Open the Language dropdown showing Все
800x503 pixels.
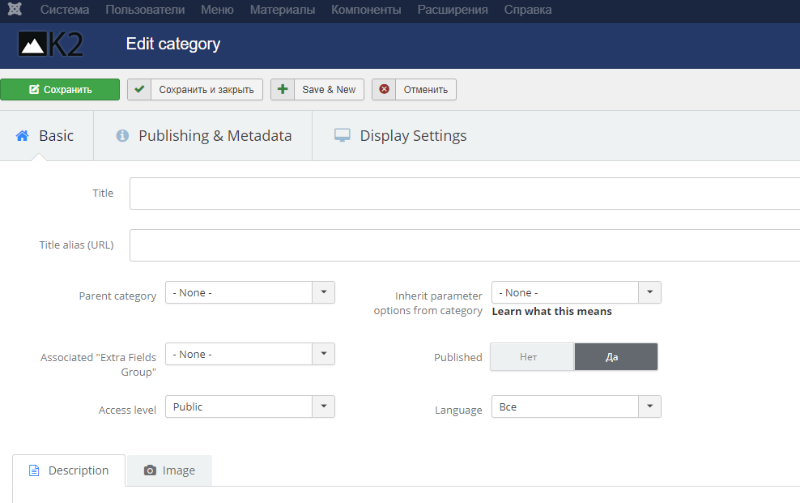[x=577, y=407]
